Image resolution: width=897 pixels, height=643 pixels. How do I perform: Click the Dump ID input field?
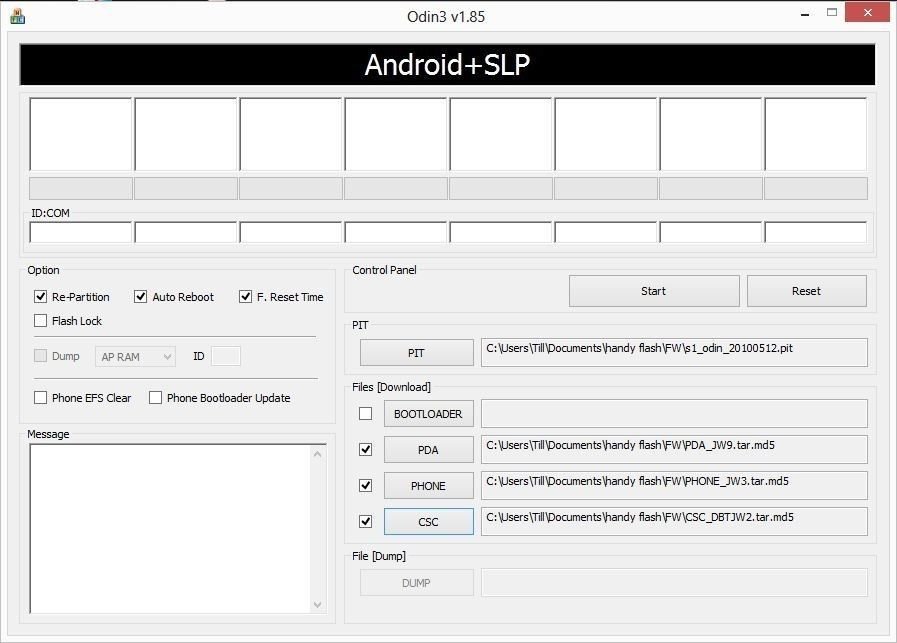pyautogui.click(x=226, y=356)
